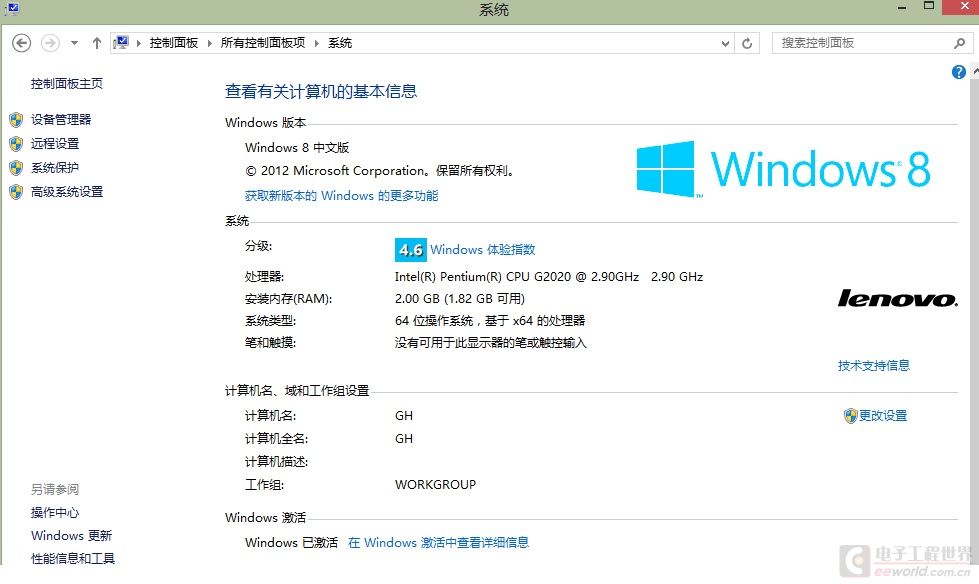Open the recent locations dropdown arrow

click(74, 43)
